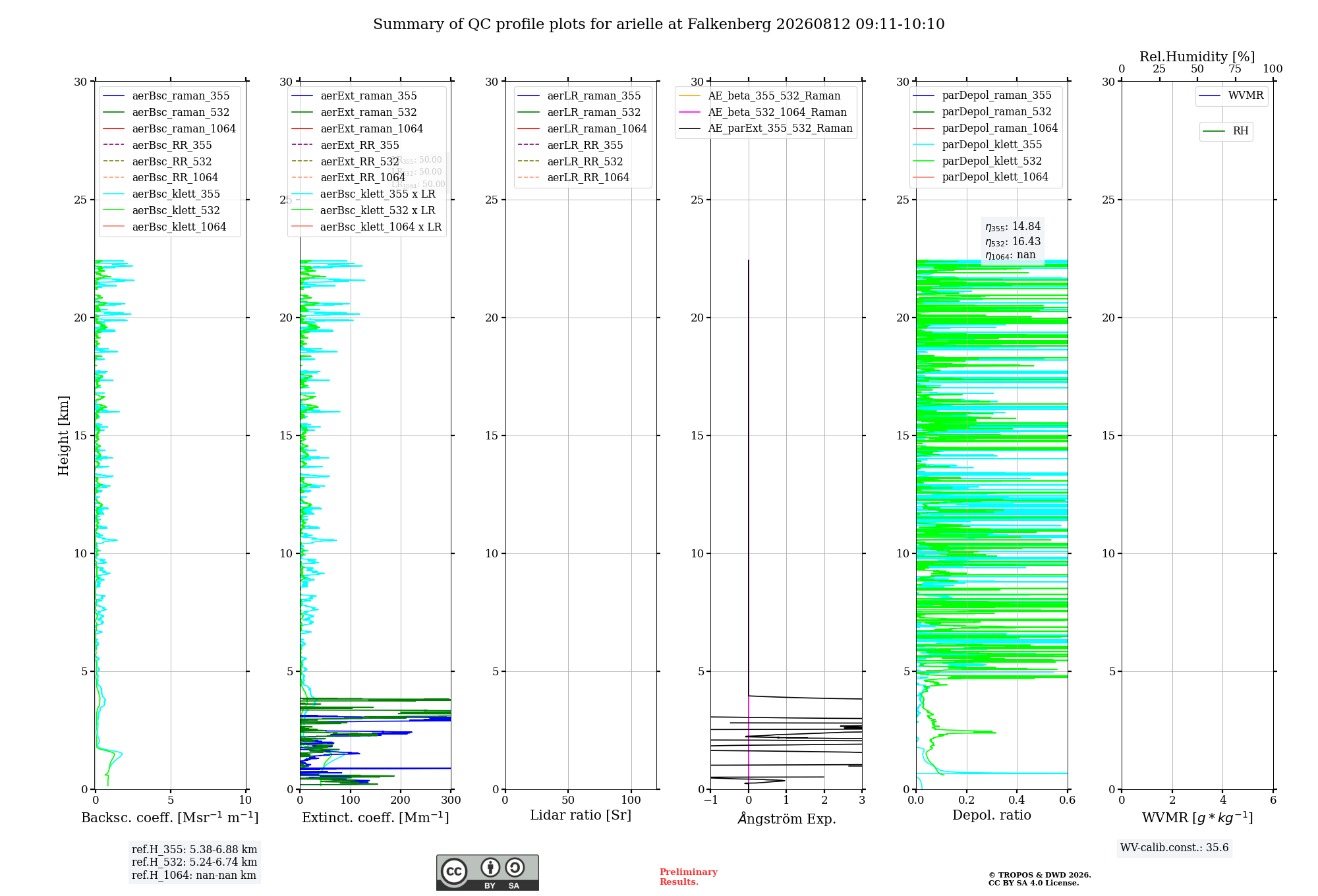
Task: Click the RH legend entry
Action: (x=1226, y=131)
